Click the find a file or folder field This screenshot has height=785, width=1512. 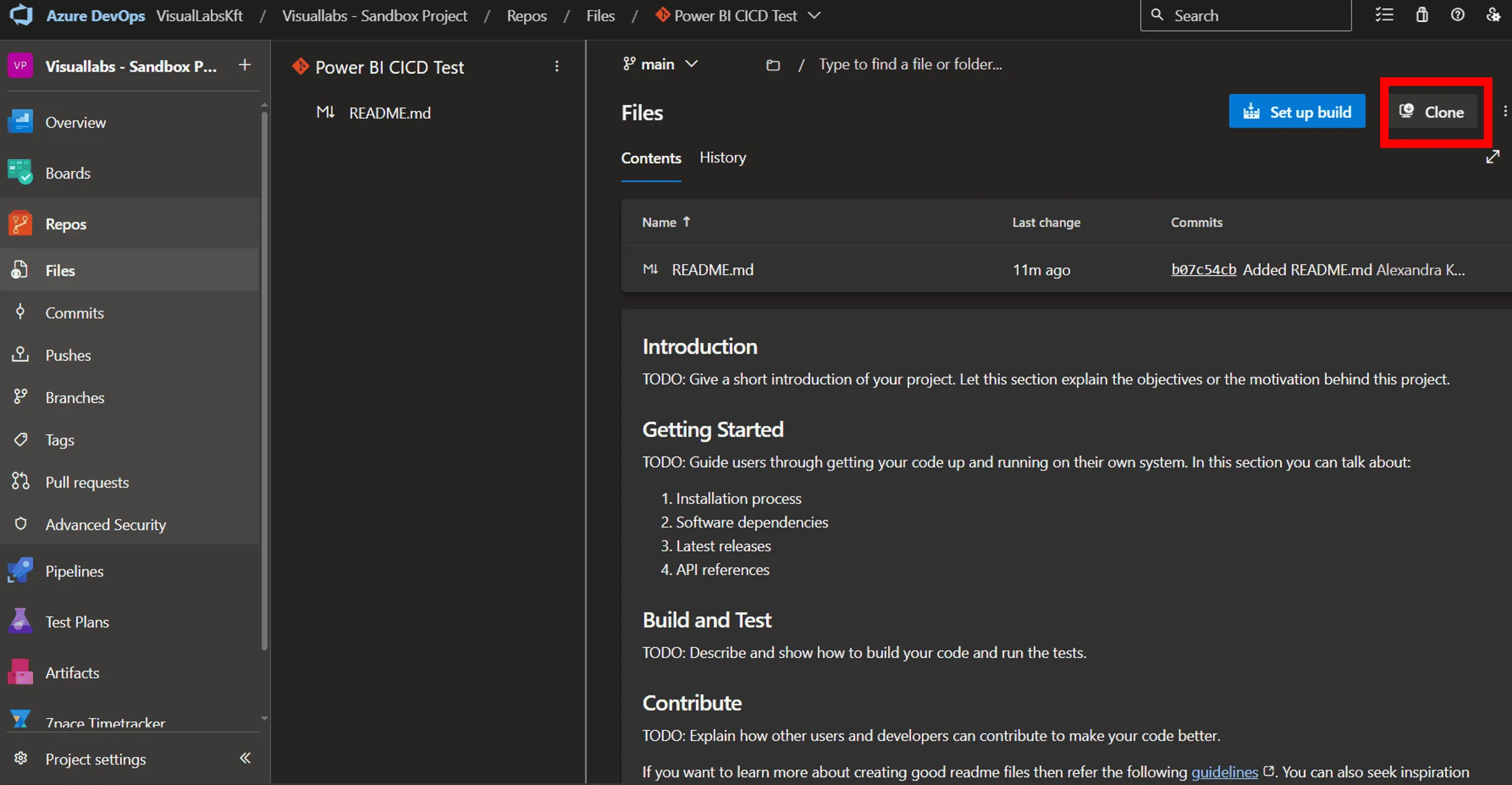[911, 64]
